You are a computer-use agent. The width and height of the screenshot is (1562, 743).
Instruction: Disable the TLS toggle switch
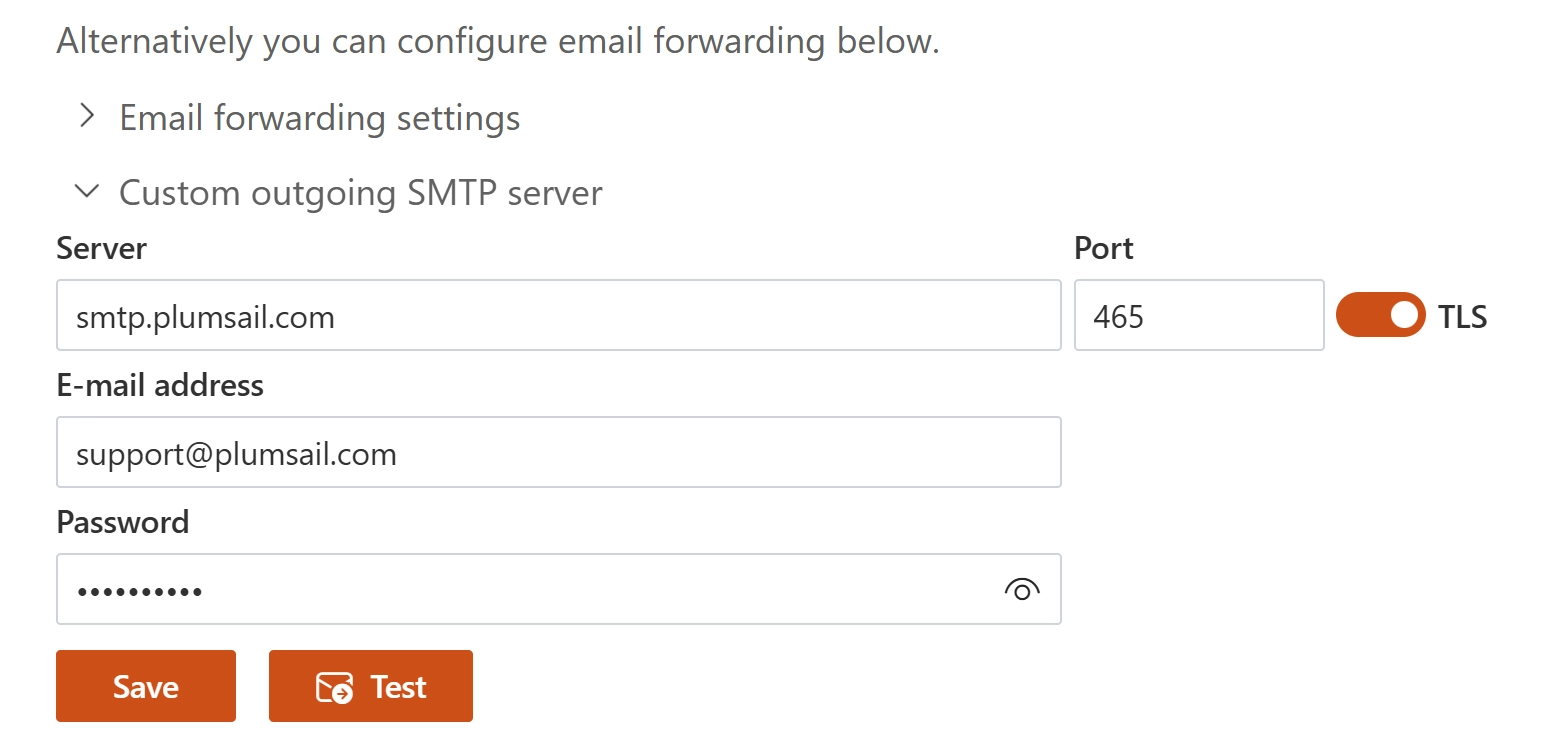click(x=1380, y=315)
